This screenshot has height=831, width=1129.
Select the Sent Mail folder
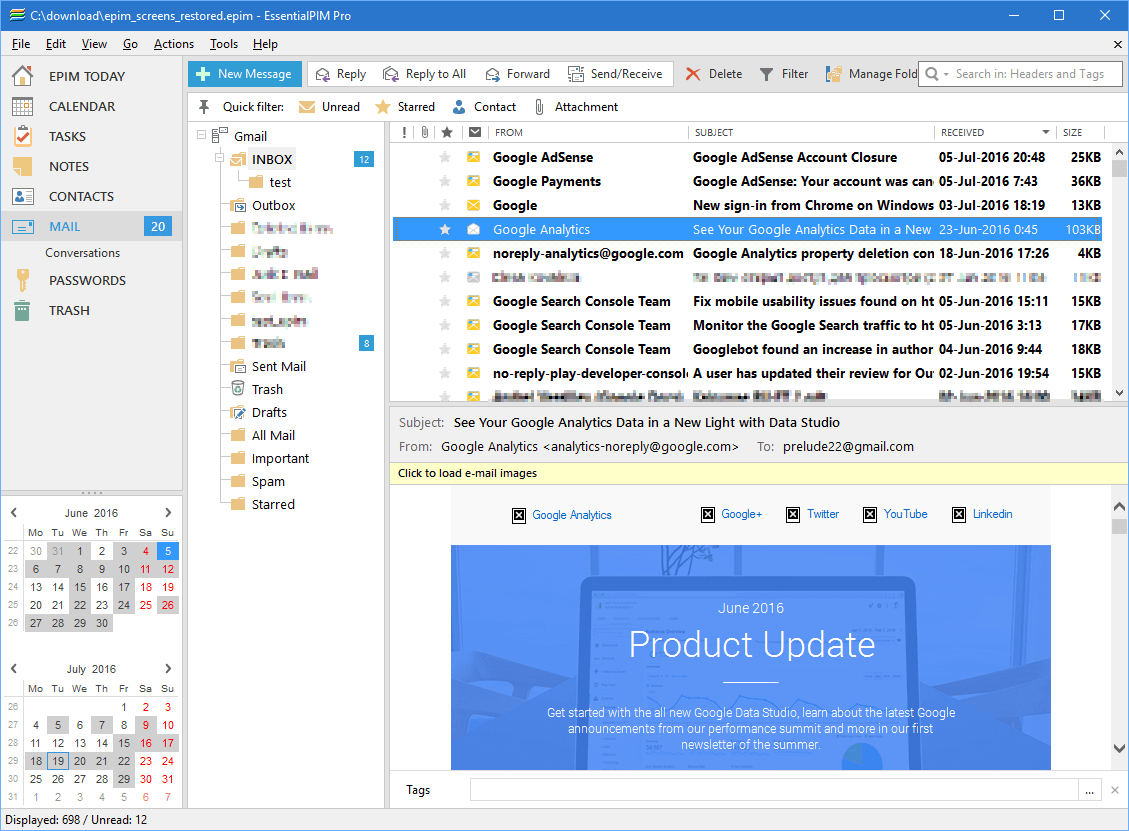[279, 367]
